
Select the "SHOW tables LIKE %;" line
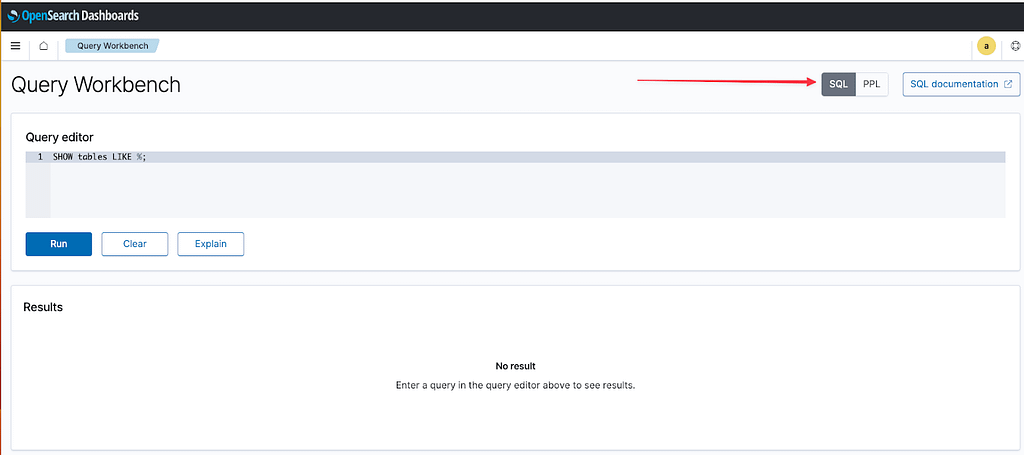[99, 157]
